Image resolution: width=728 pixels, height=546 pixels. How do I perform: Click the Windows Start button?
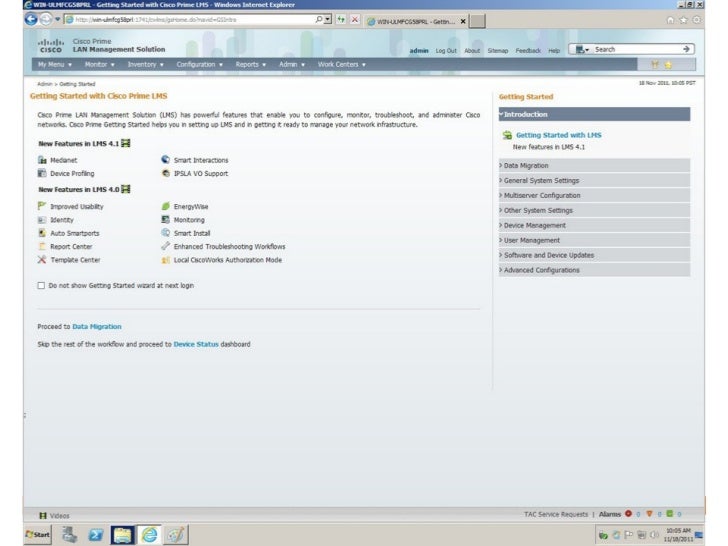(x=37, y=535)
